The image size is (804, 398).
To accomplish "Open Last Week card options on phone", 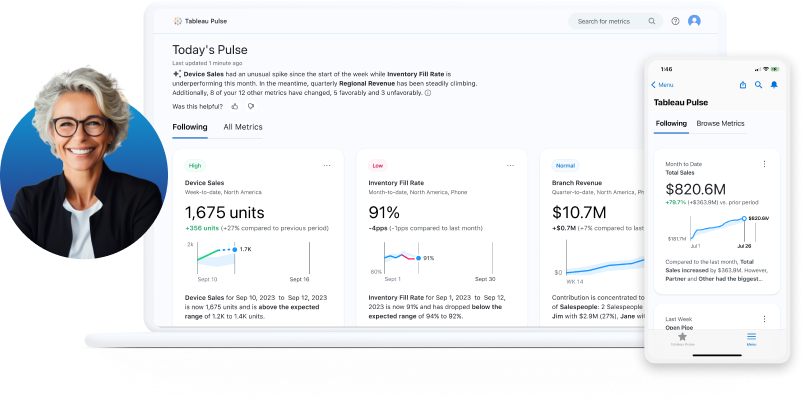I will coord(764,319).
